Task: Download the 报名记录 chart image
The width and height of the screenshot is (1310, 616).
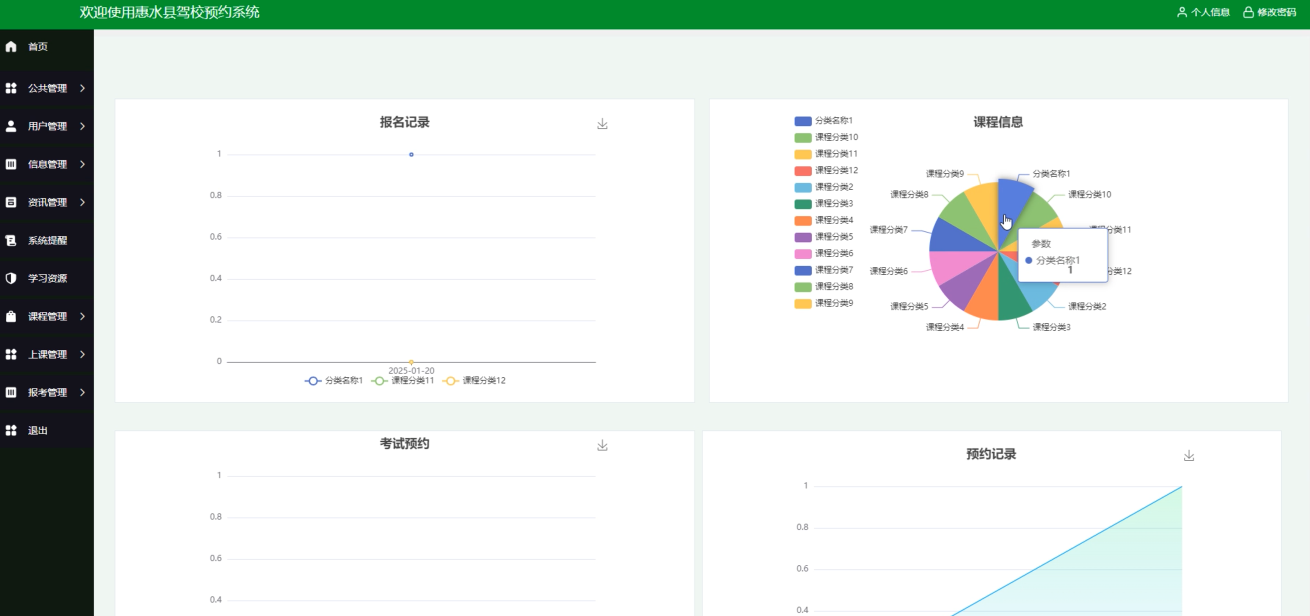Action: [602, 124]
